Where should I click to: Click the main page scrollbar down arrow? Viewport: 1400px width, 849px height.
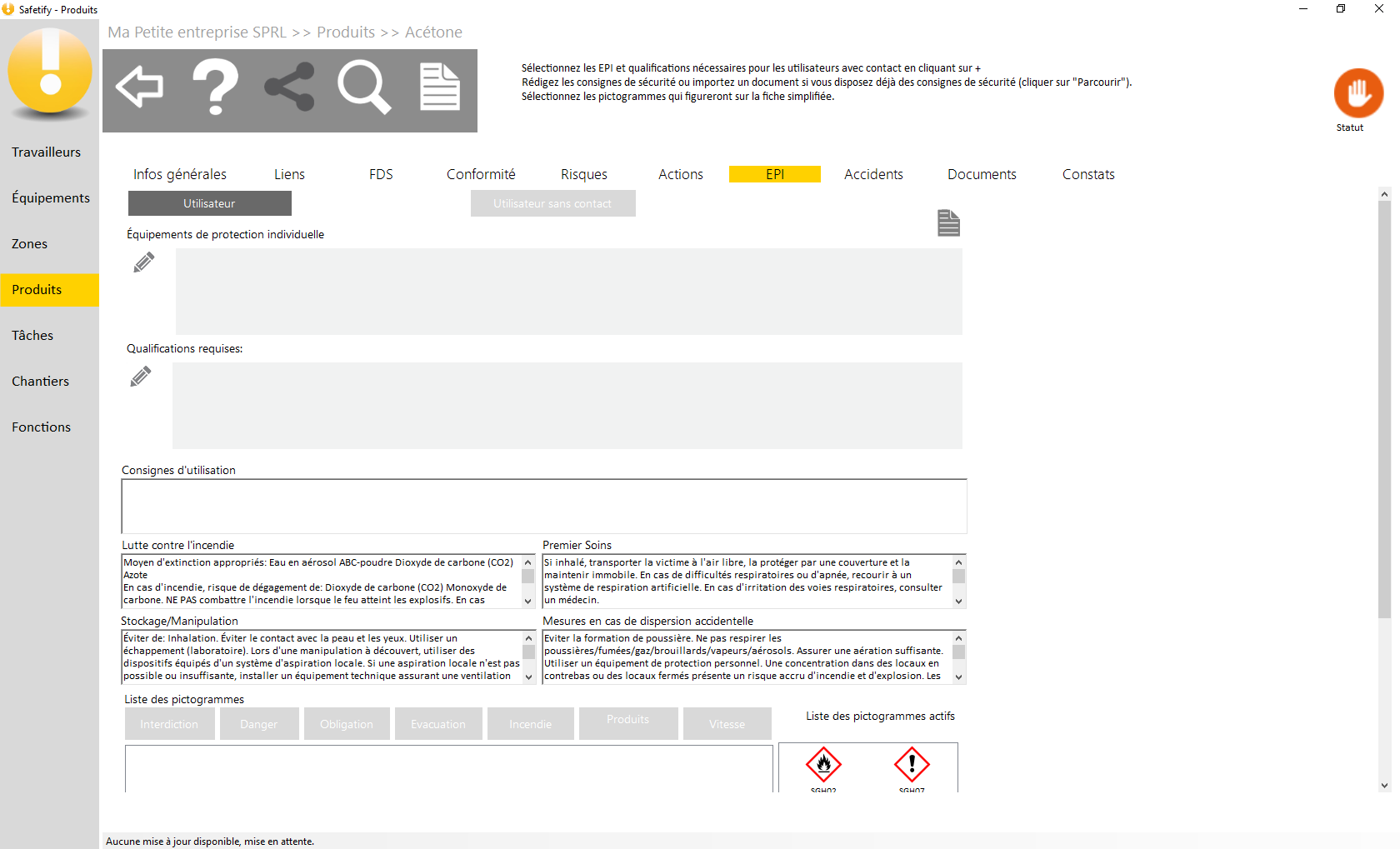click(x=1385, y=786)
